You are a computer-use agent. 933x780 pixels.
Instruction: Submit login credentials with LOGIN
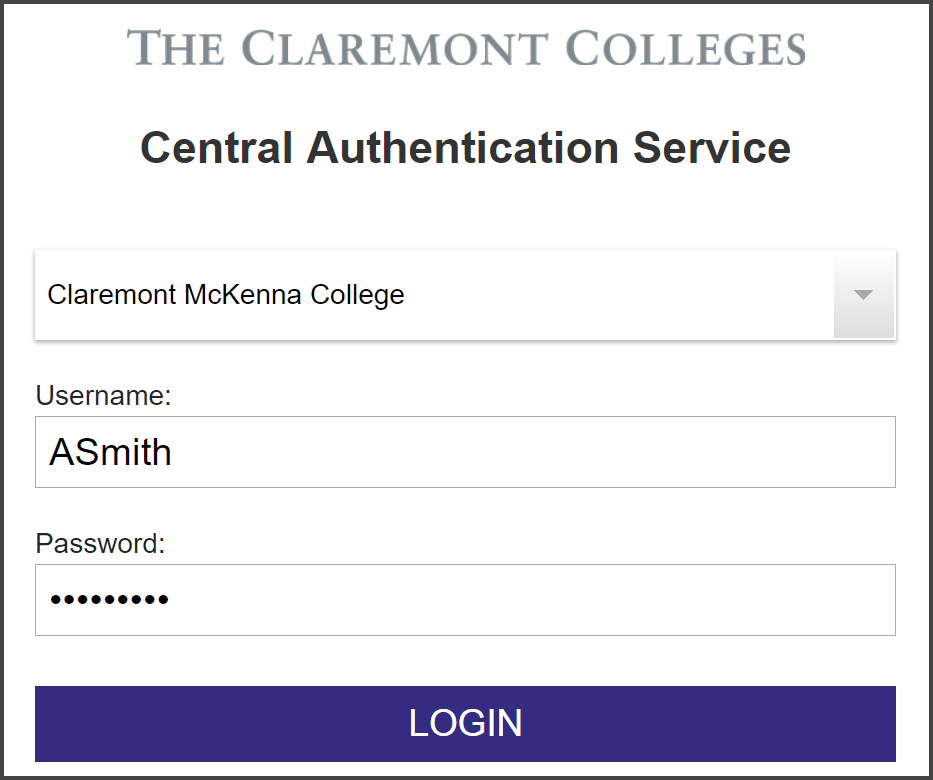[x=466, y=723]
